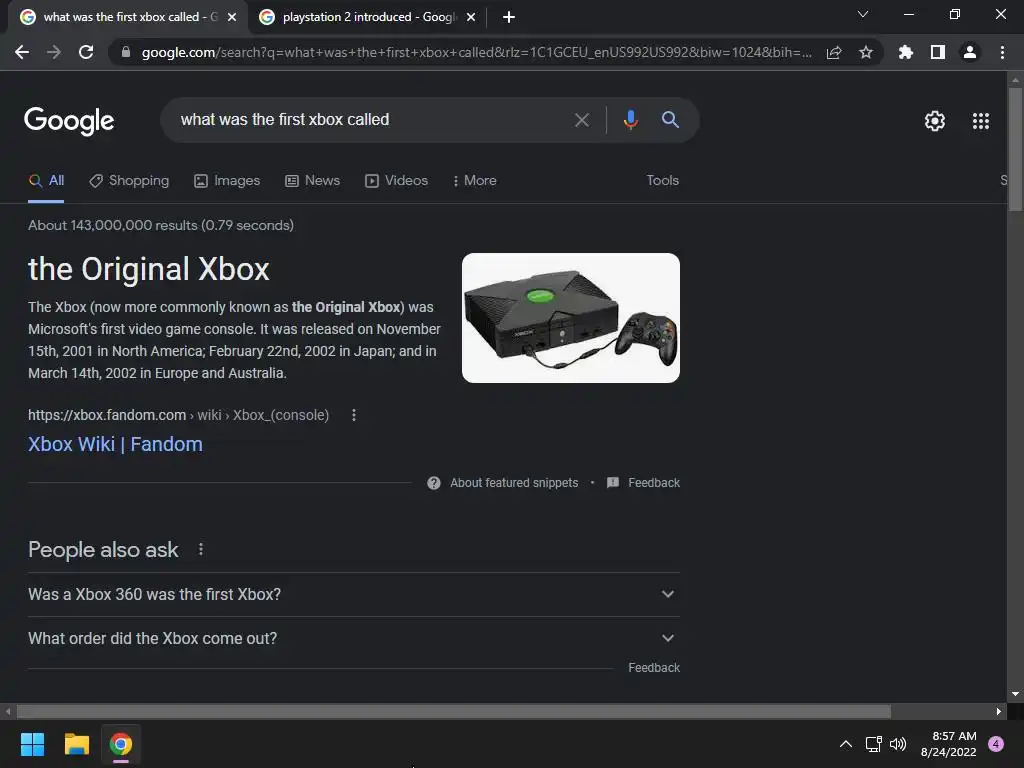Open Chrome three-dot menu
The height and width of the screenshot is (768, 1024).
pos(1002,52)
